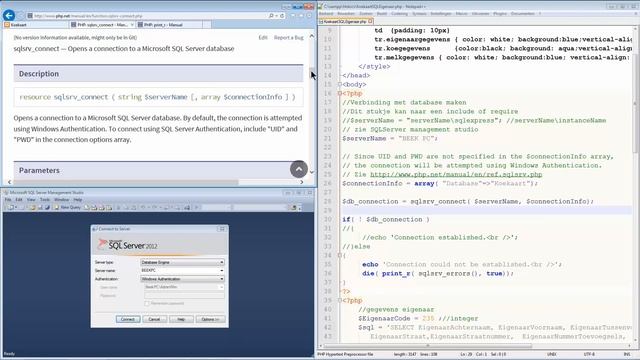Viewport: 640px width, 360px height.
Task: Open Edit menu in Management Studio
Action: (19, 200)
